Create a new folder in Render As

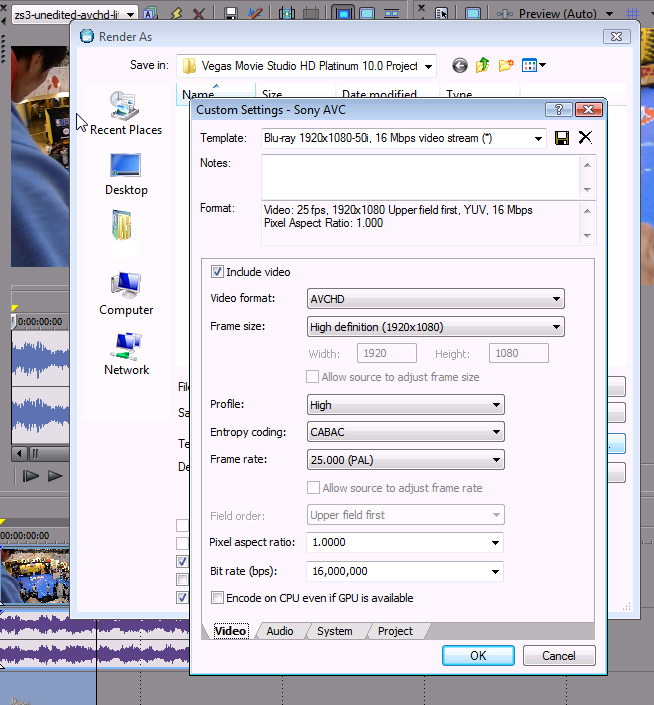506,66
